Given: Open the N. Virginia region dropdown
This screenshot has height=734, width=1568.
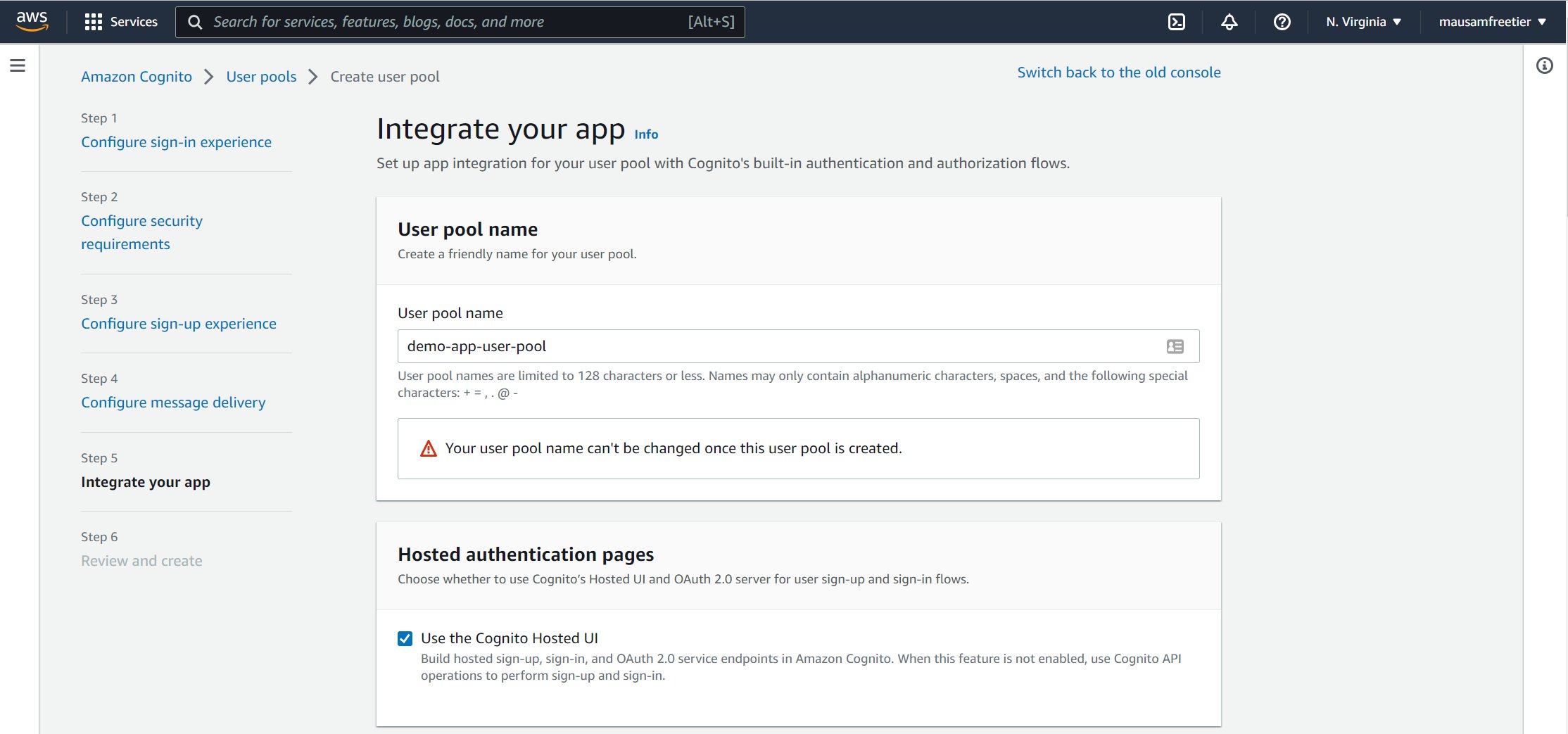Looking at the screenshot, I should click(1363, 22).
